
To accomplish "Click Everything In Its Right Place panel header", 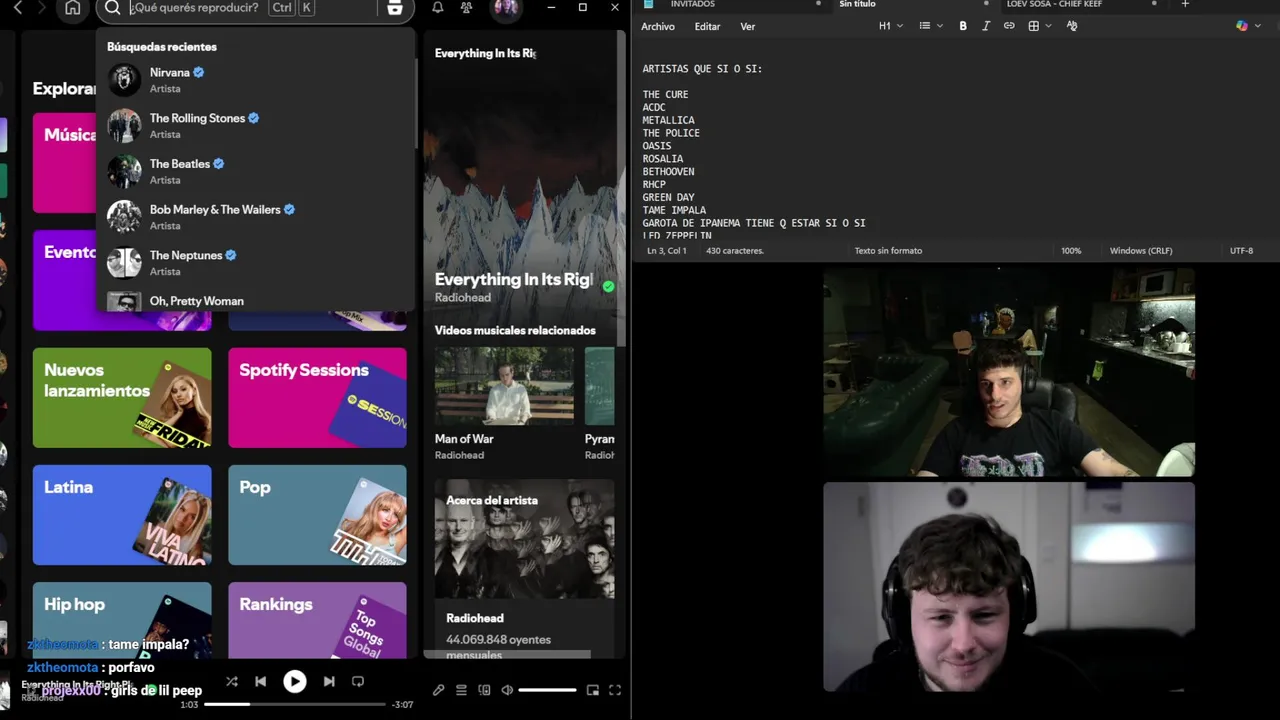I will (x=485, y=53).
